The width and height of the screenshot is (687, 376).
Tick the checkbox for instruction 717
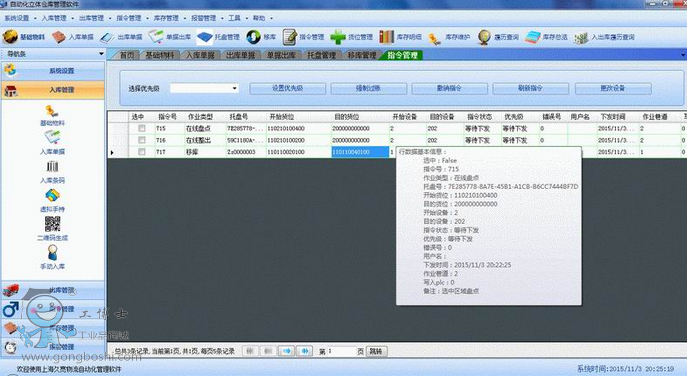coord(142,152)
